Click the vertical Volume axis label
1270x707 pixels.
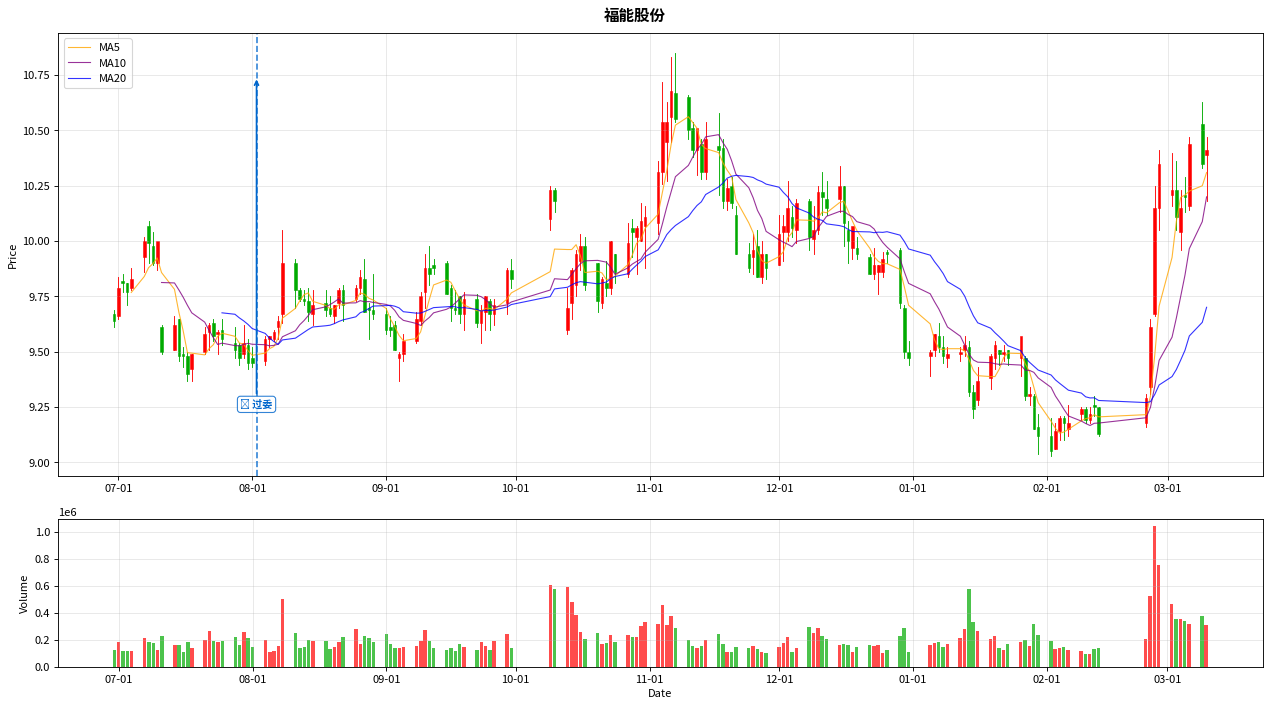(25, 593)
